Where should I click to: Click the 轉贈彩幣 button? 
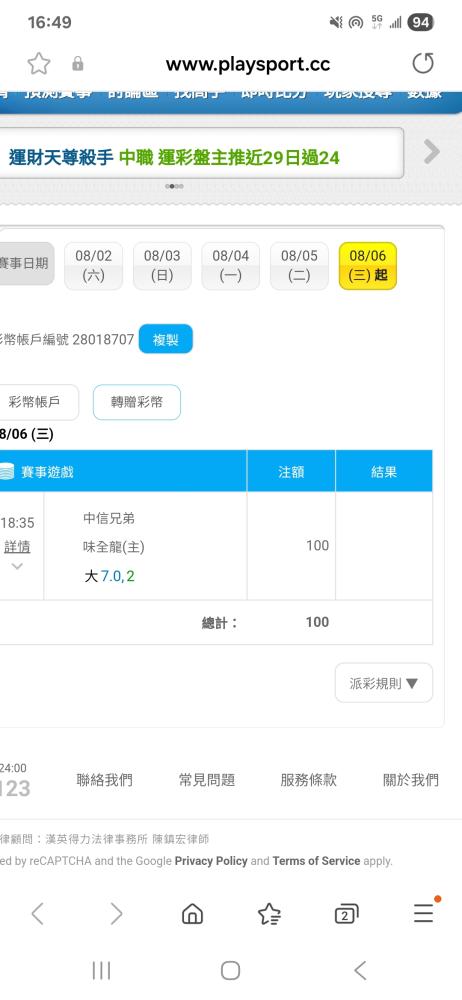coord(137,402)
